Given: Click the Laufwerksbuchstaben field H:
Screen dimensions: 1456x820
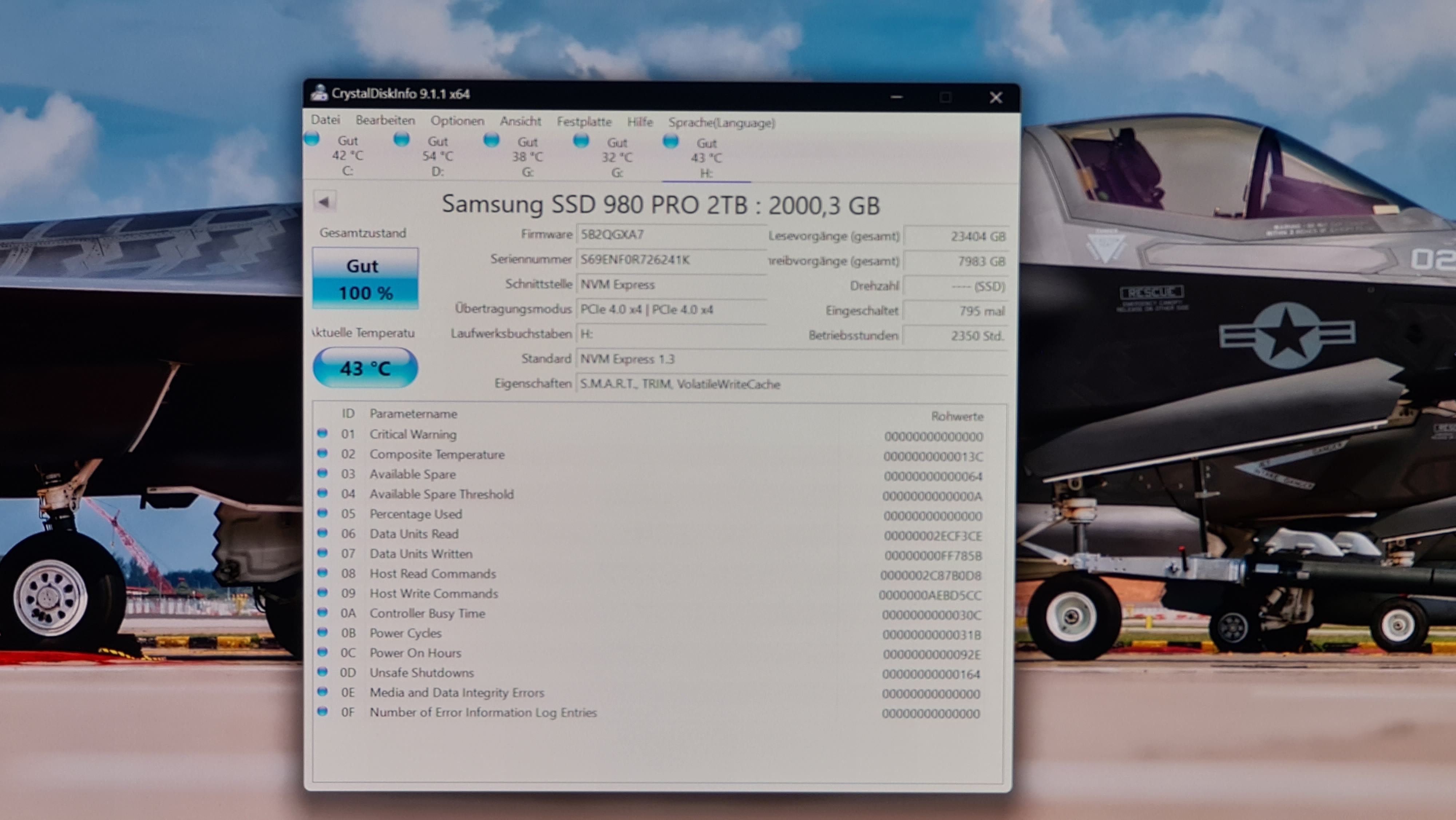Looking at the screenshot, I should coord(671,334).
